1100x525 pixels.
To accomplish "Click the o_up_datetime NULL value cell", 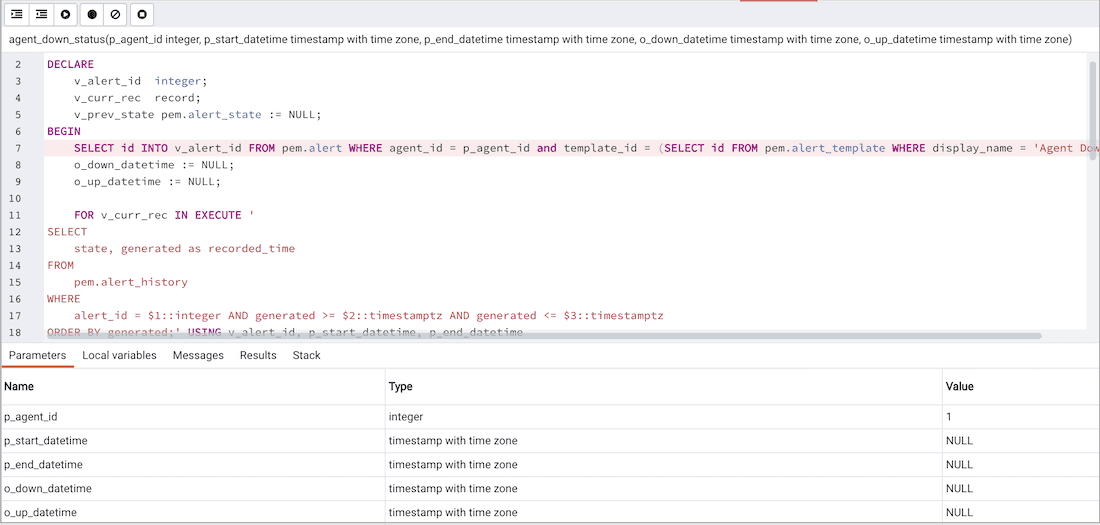I will coord(1018,513).
